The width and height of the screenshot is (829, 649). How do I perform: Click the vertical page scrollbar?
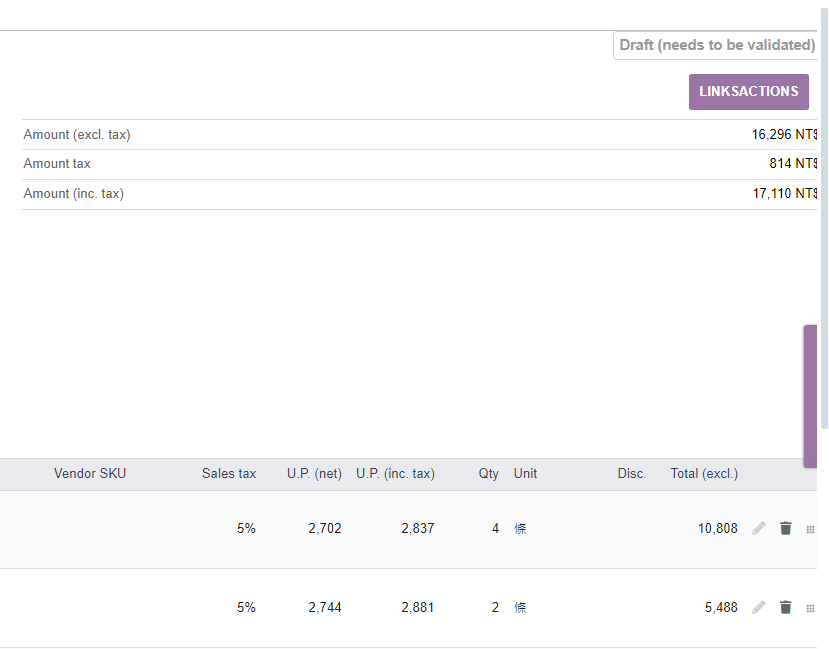coord(824,218)
